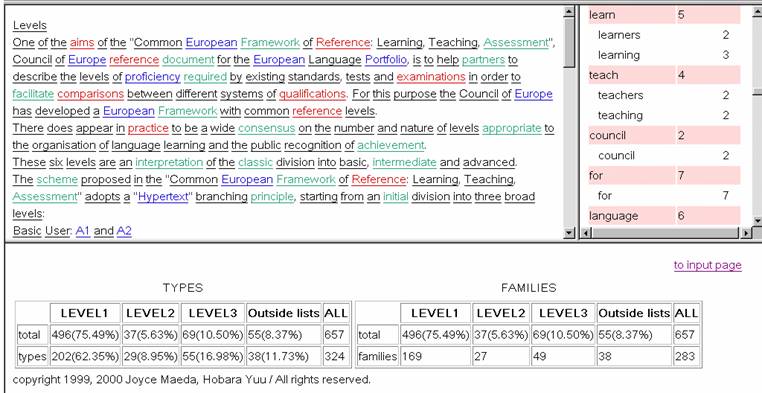This screenshot has height=393, width=762.
Task: Click the 'teaching' entry in word list
Action: coord(620,115)
